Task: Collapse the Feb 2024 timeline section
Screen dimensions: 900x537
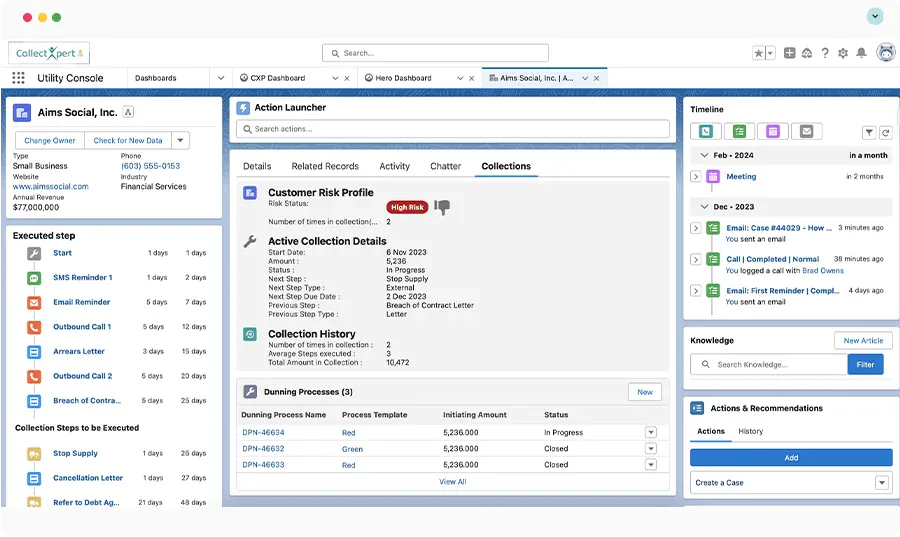Action: tap(704, 155)
